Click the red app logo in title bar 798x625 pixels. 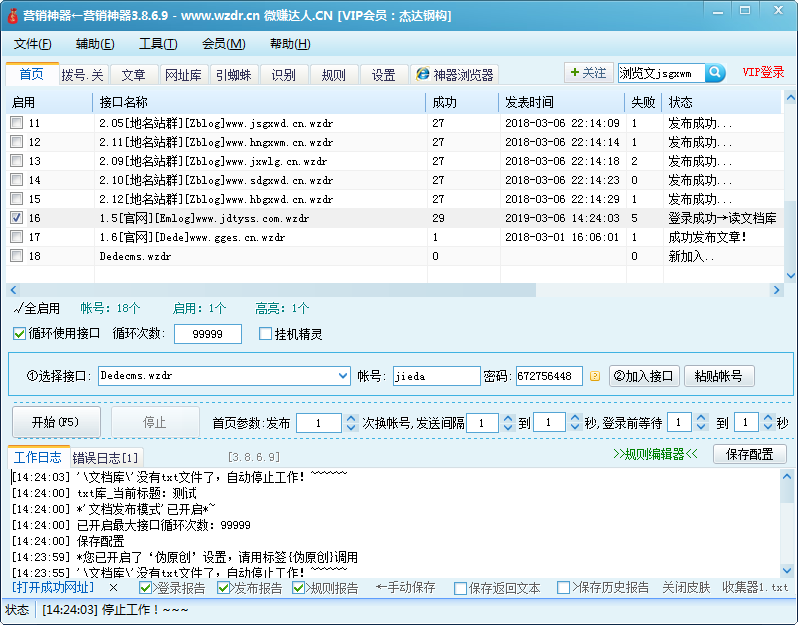coord(13,16)
